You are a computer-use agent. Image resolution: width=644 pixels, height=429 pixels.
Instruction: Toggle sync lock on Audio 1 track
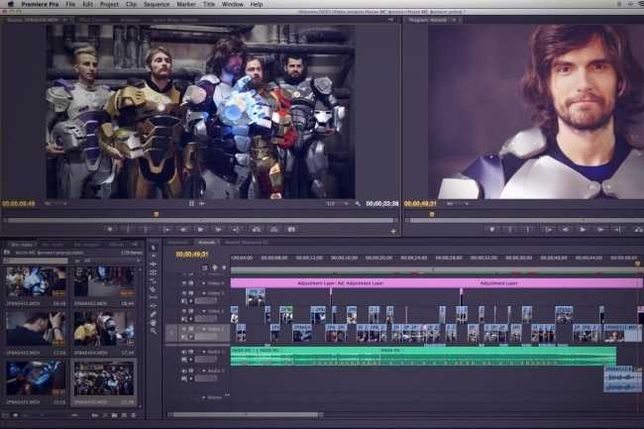pyautogui.click(x=191, y=352)
